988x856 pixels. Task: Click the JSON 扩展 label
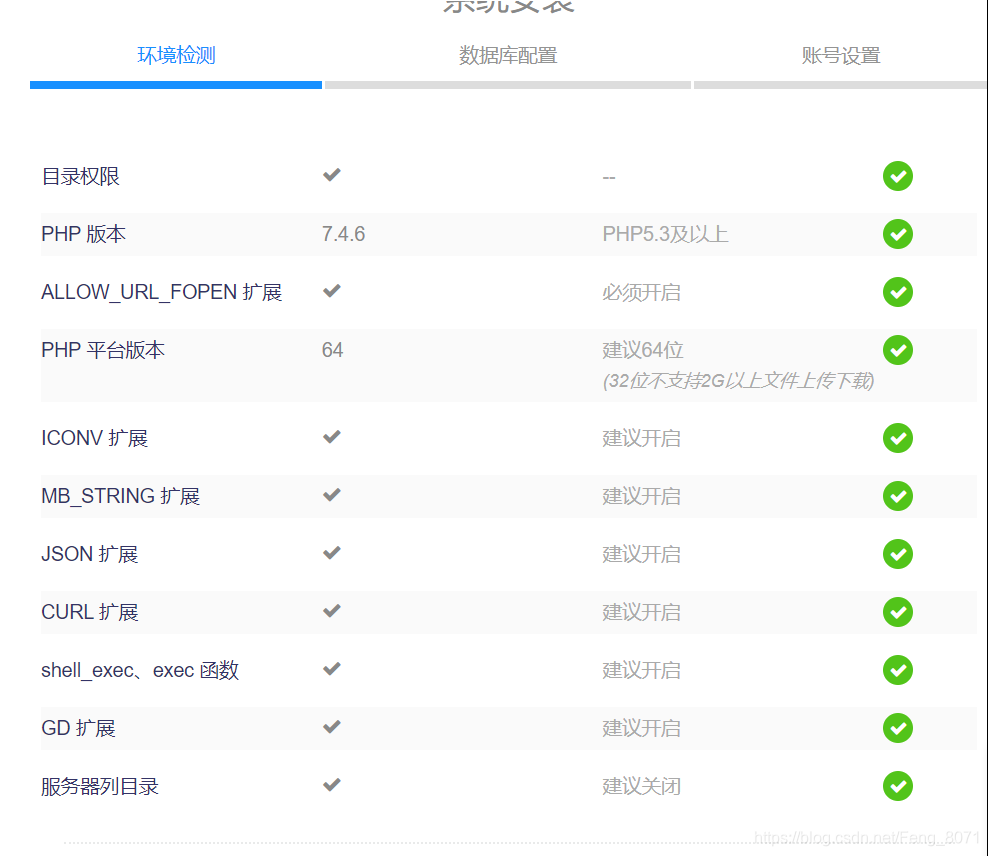[89, 554]
